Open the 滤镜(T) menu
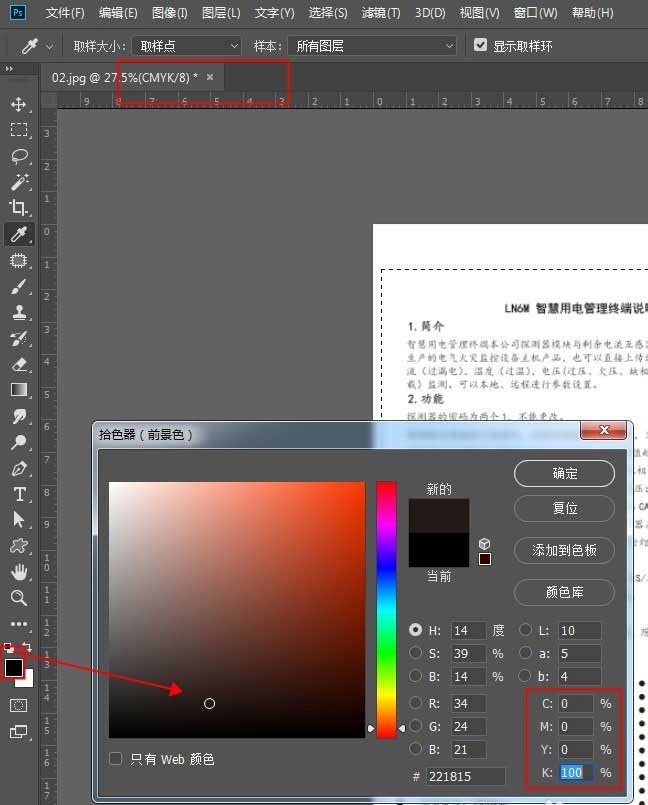 [380, 13]
